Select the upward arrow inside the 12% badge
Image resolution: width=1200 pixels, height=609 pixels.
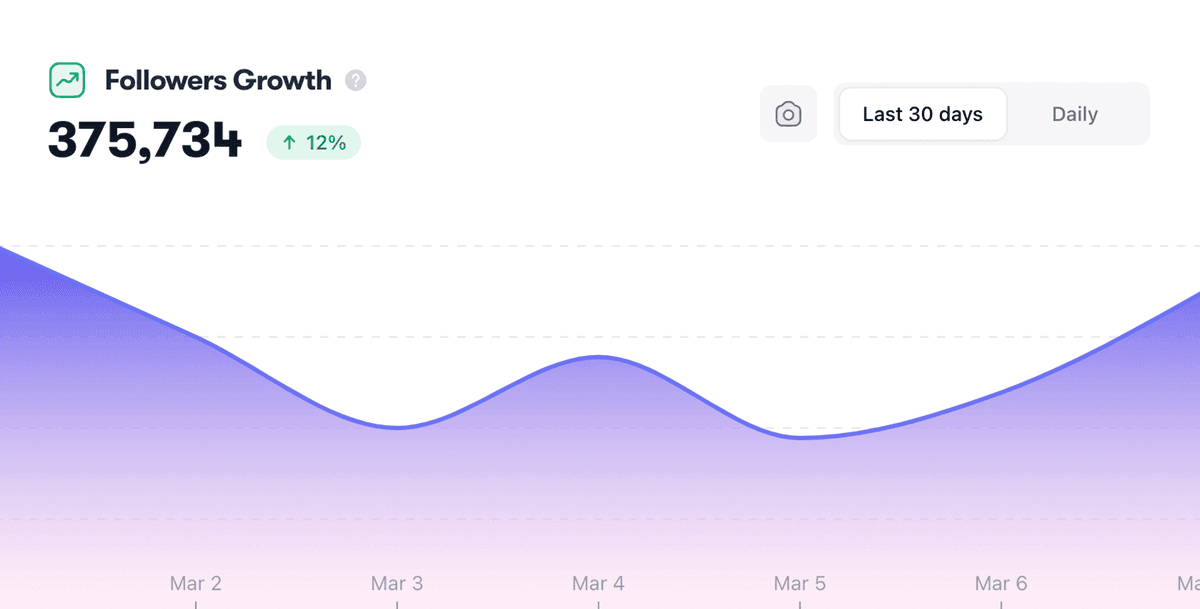[x=287, y=142]
